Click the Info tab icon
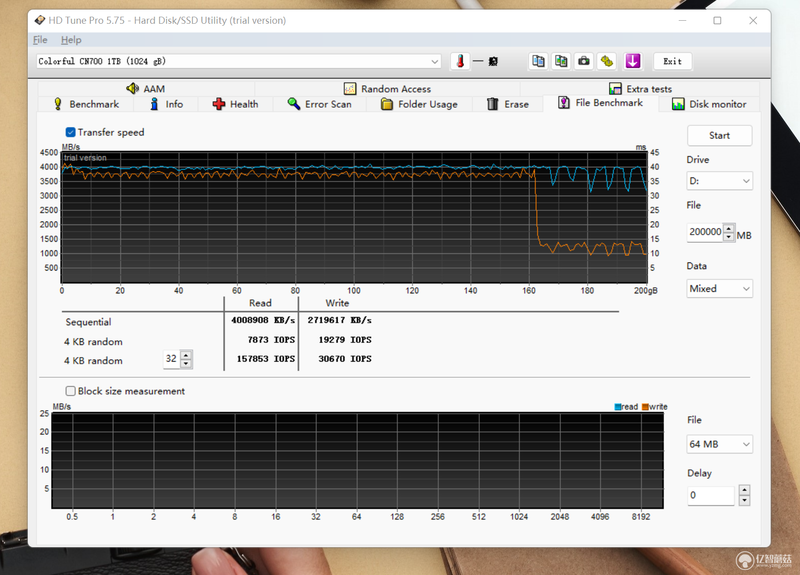This screenshot has width=800, height=575. coord(154,104)
